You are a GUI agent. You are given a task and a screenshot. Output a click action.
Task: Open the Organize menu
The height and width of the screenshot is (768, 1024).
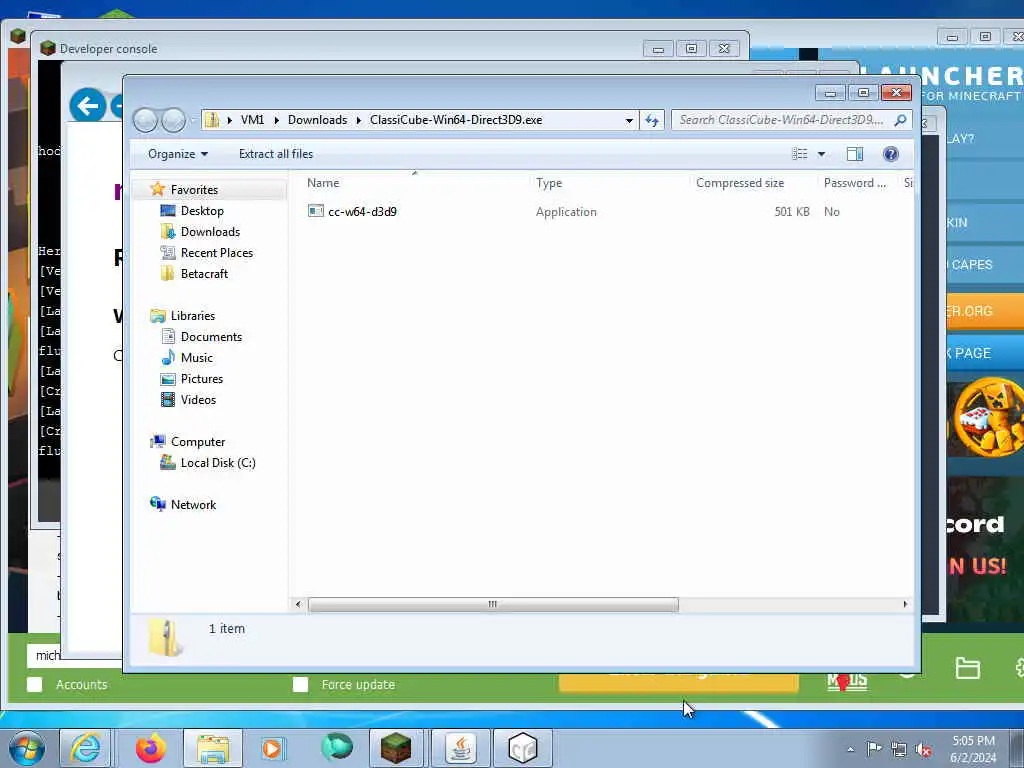point(178,154)
